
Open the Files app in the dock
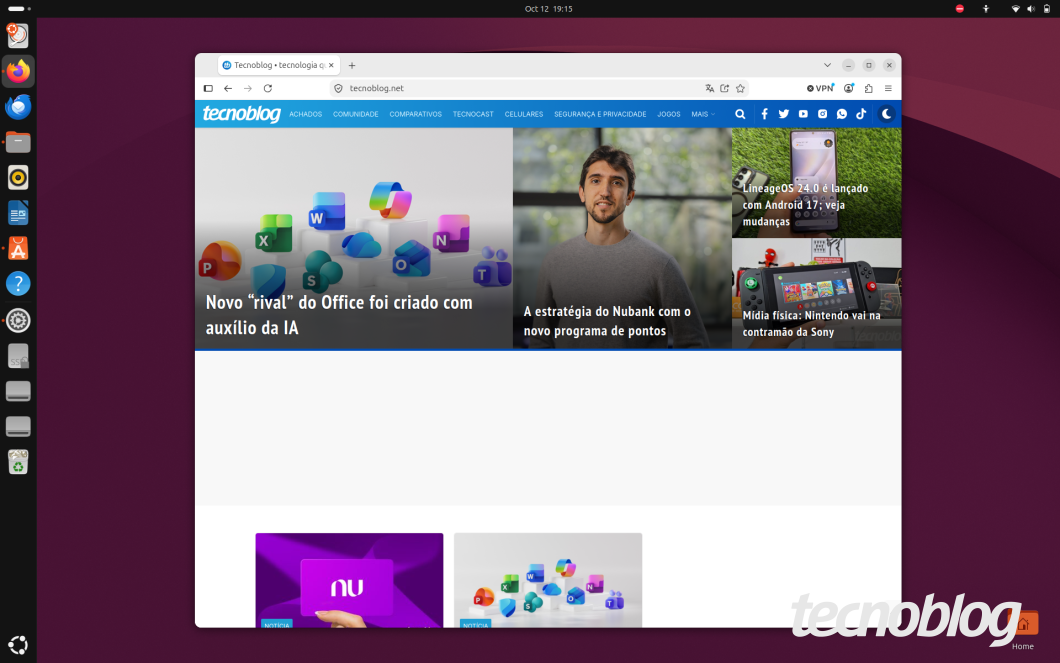coord(18,142)
